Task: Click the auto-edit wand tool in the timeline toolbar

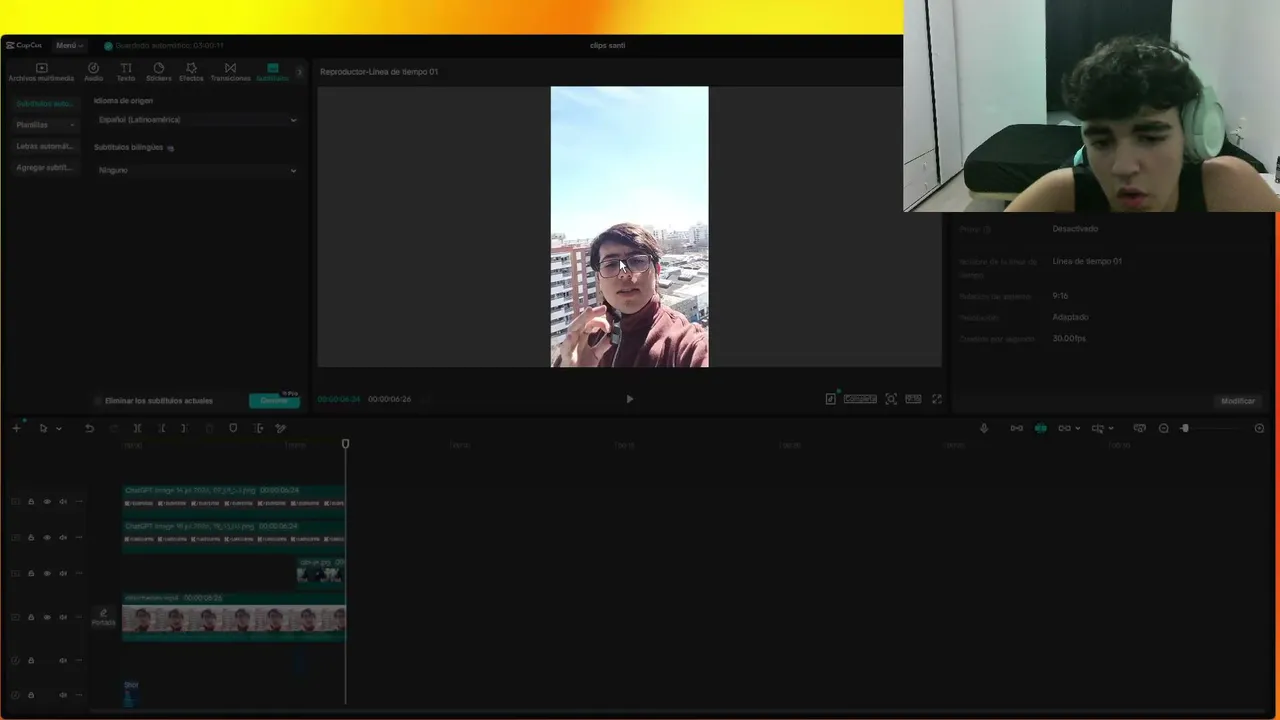Action: pos(281,428)
